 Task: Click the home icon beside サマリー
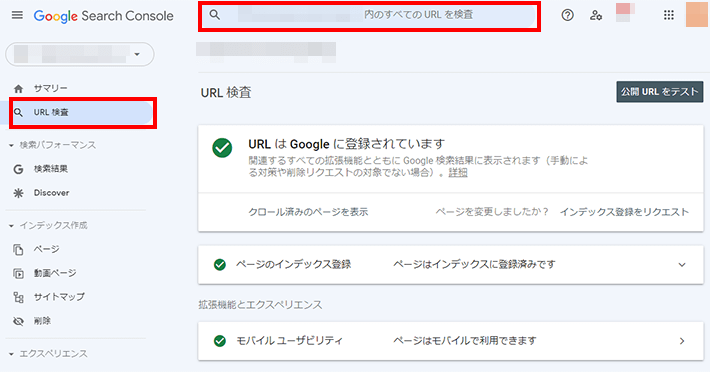pos(18,88)
